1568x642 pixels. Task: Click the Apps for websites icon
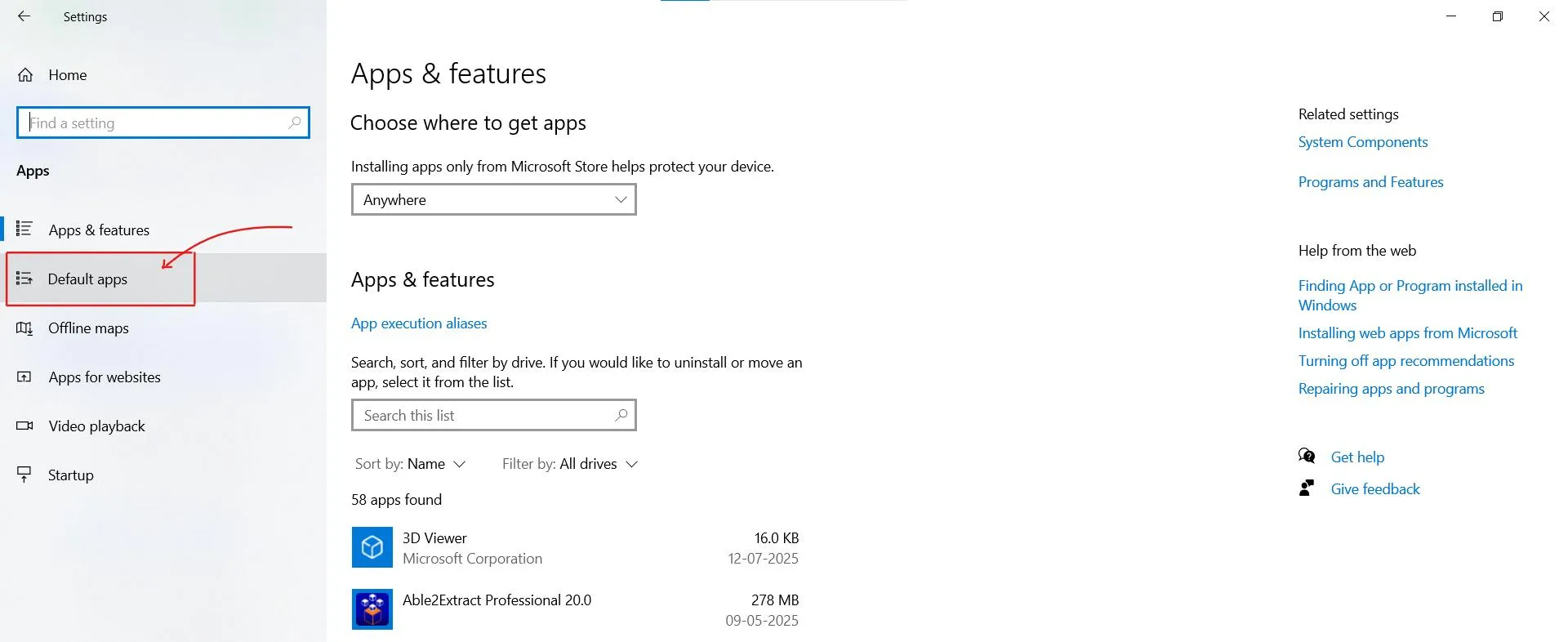point(24,377)
